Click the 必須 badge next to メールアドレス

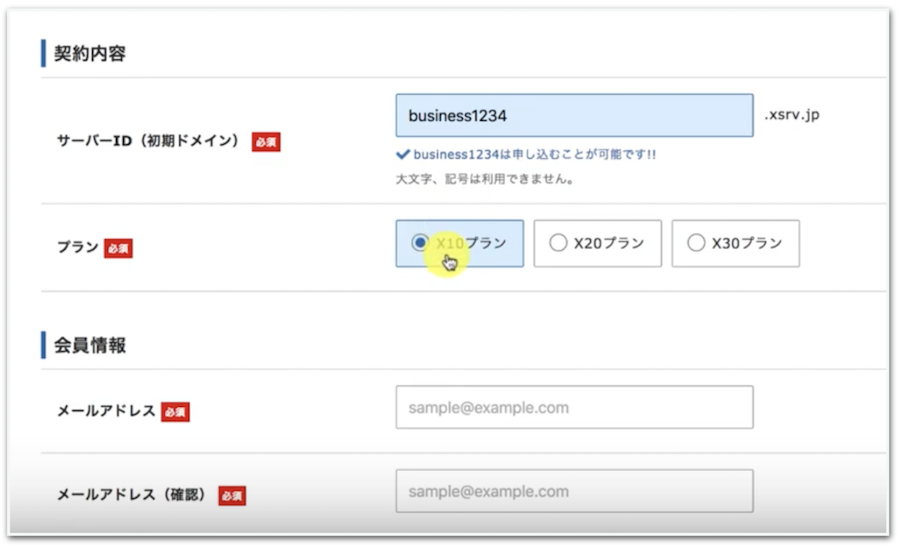(175, 412)
